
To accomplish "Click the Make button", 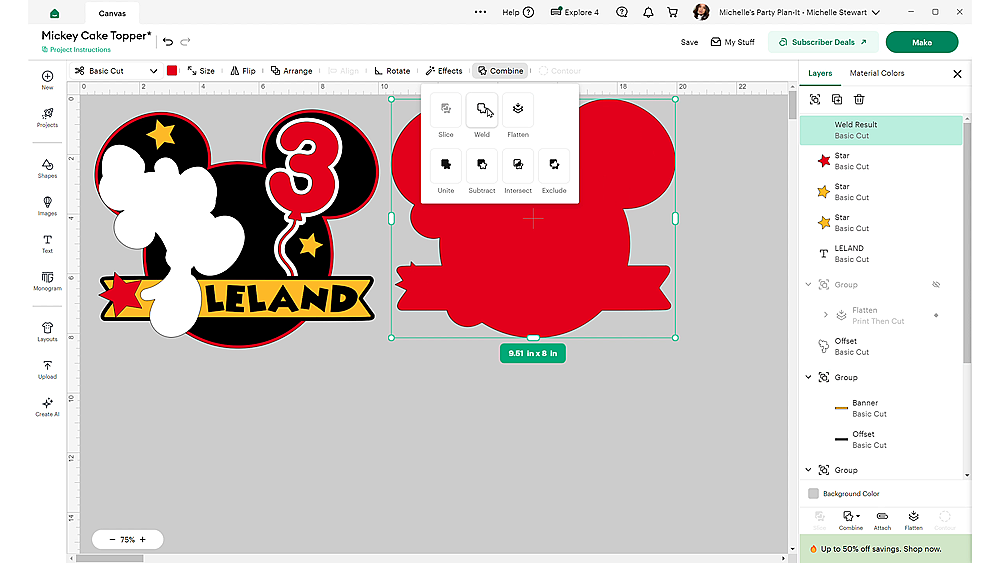I will click(922, 42).
